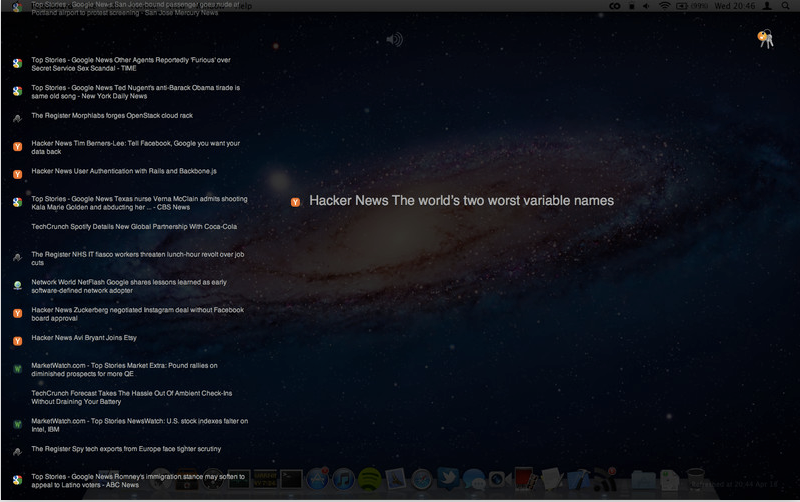
Task: Click the Google News icon beside the Secret Service story
Action: 17,63
